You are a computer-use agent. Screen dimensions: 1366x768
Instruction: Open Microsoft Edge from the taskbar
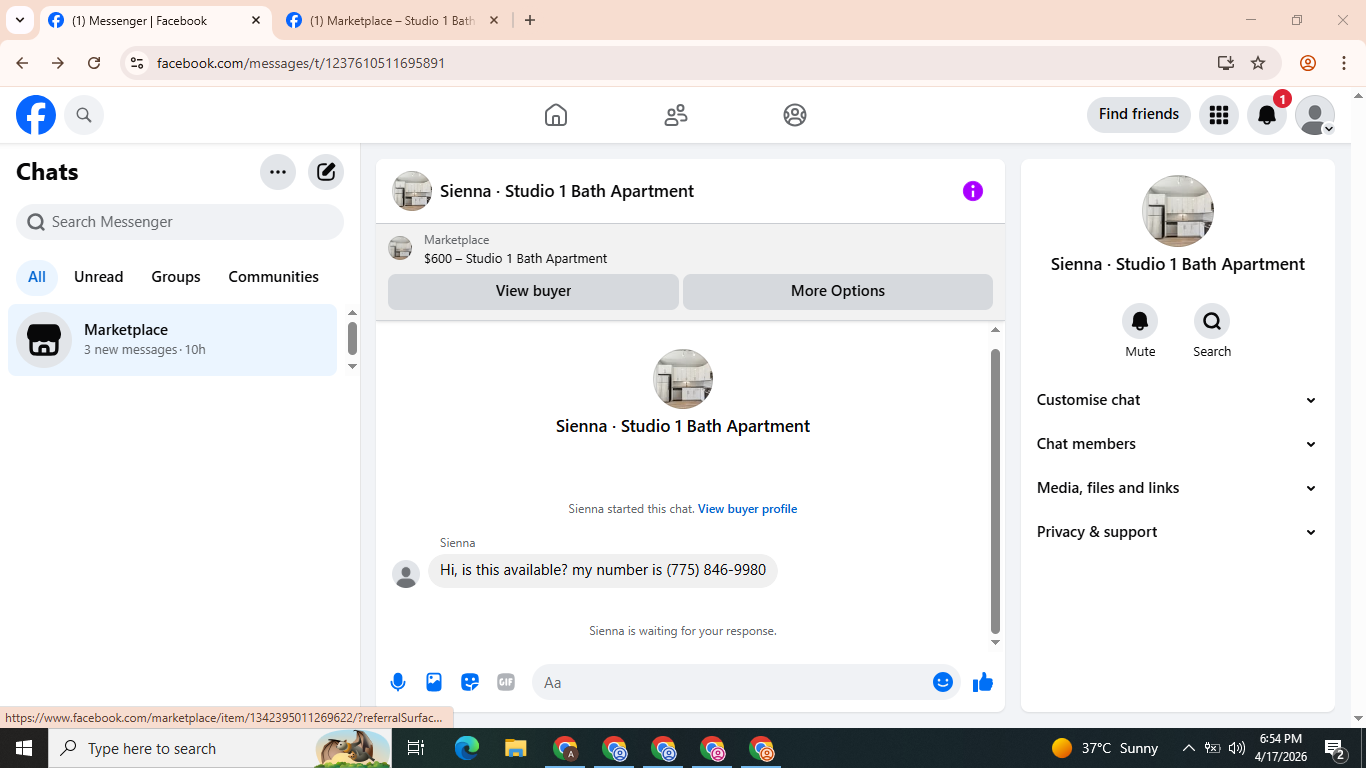[467, 748]
